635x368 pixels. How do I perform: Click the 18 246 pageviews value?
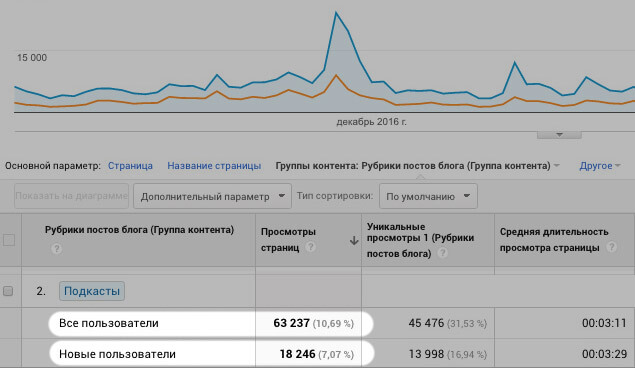pyautogui.click(x=297, y=354)
